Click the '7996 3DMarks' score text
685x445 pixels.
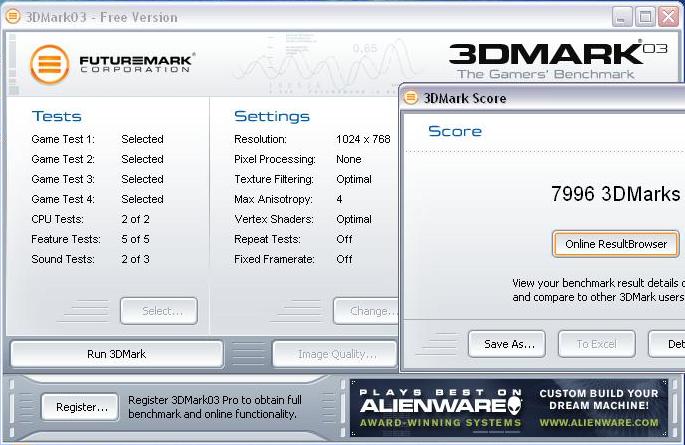tap(616, 194)
